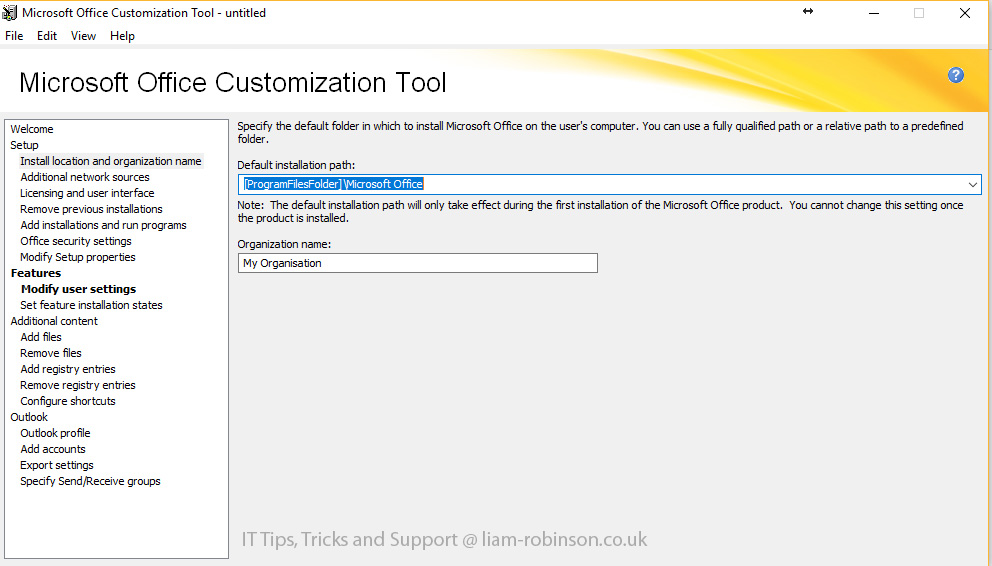Open Add installations and run programs
Screen dimensions: 992x566
(x=103, y=225)
